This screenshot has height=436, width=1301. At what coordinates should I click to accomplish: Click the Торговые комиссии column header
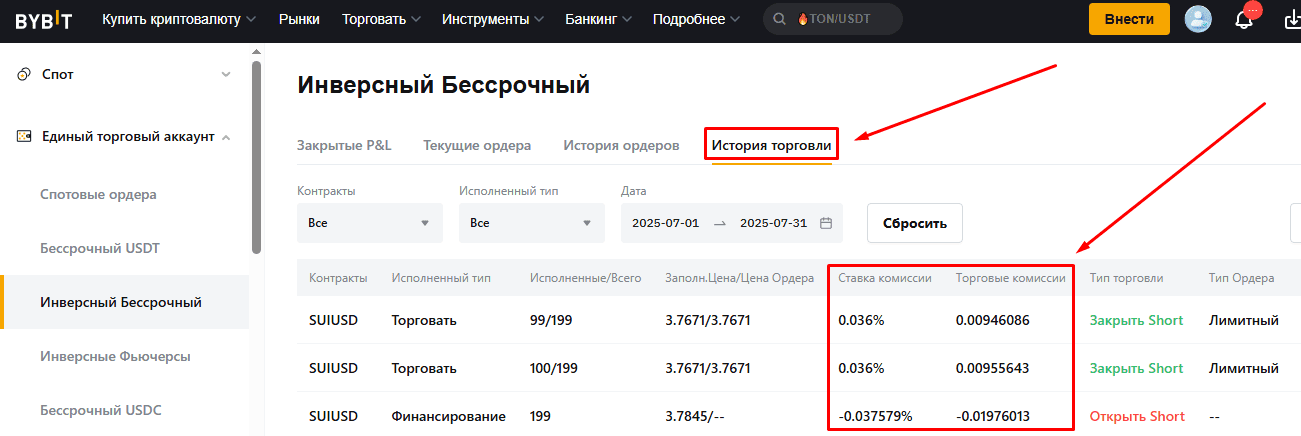(x=1011, y=278)
